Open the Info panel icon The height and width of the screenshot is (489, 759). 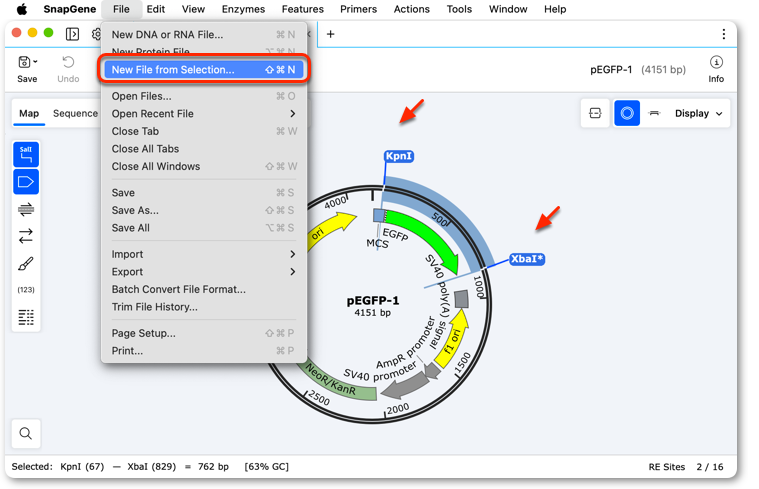[x=716, y=69]
